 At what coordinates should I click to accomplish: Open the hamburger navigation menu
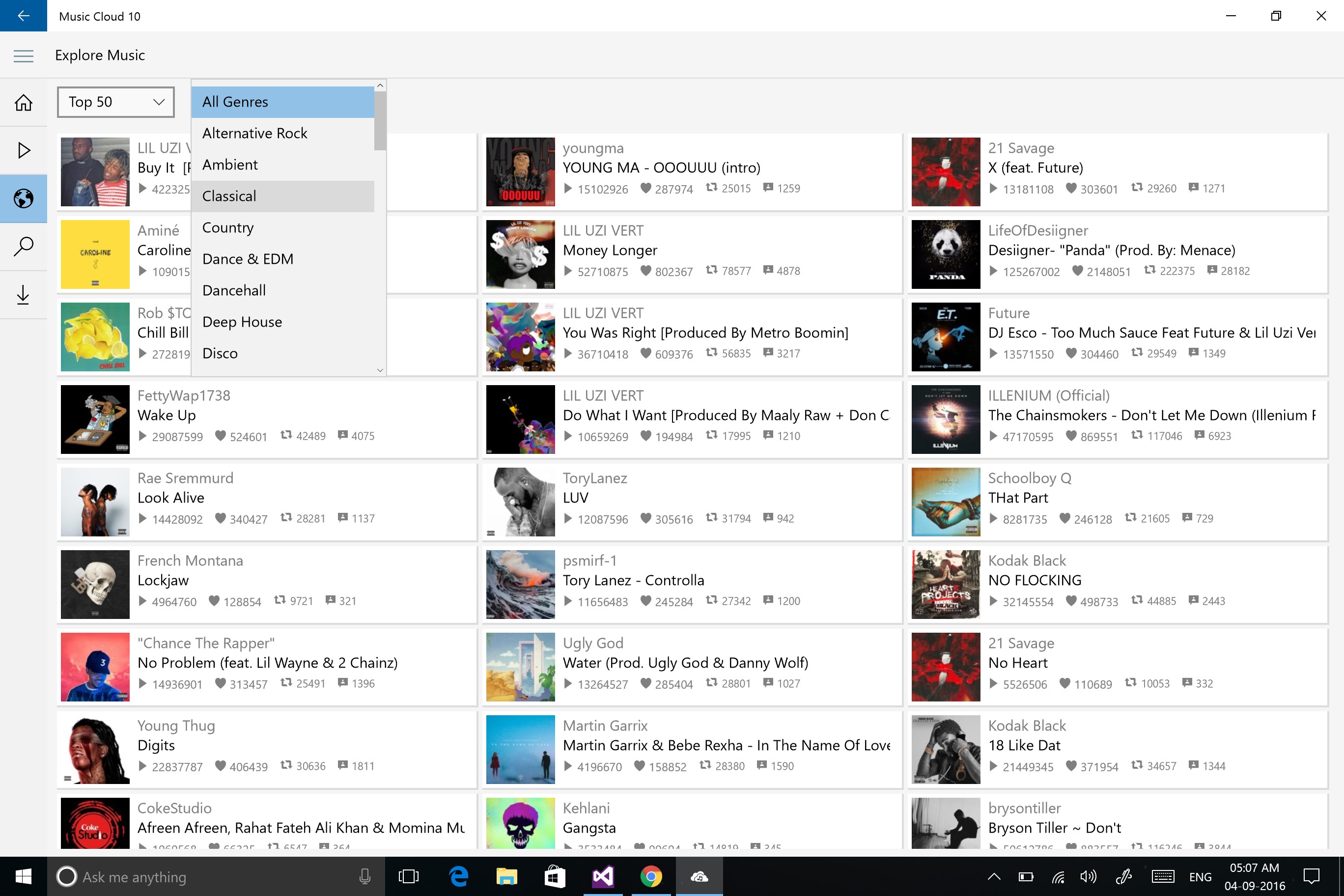[24, 56]
